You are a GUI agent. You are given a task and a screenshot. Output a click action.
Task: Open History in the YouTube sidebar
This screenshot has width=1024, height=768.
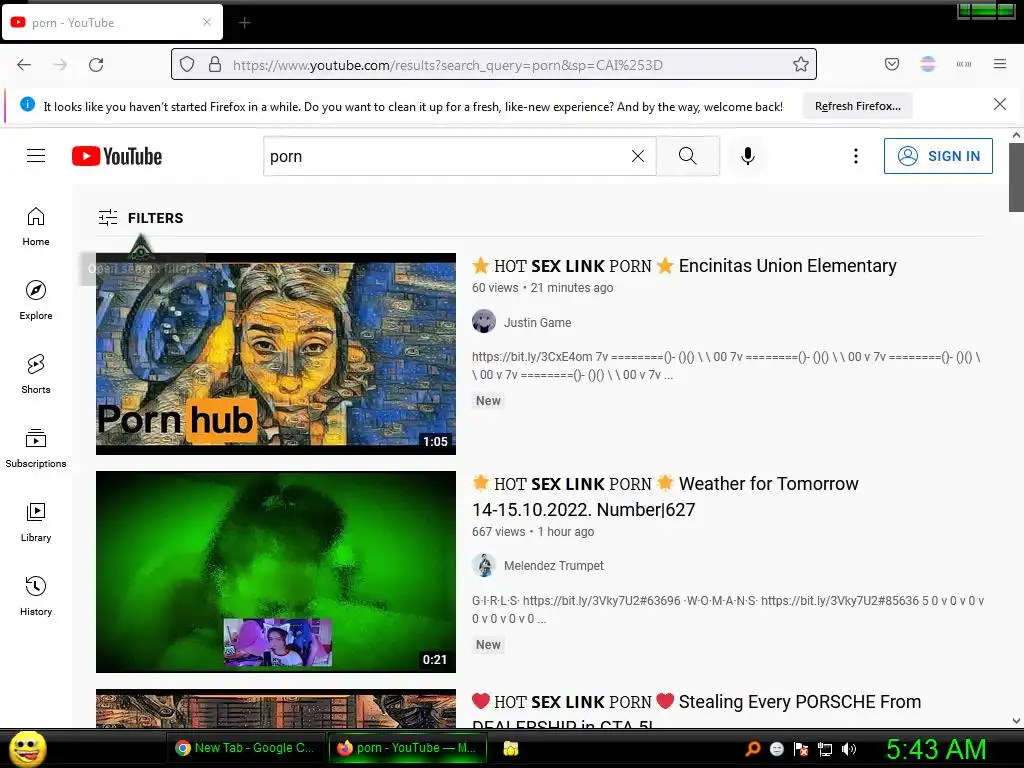pyautogui.click(x=36, y=596)
